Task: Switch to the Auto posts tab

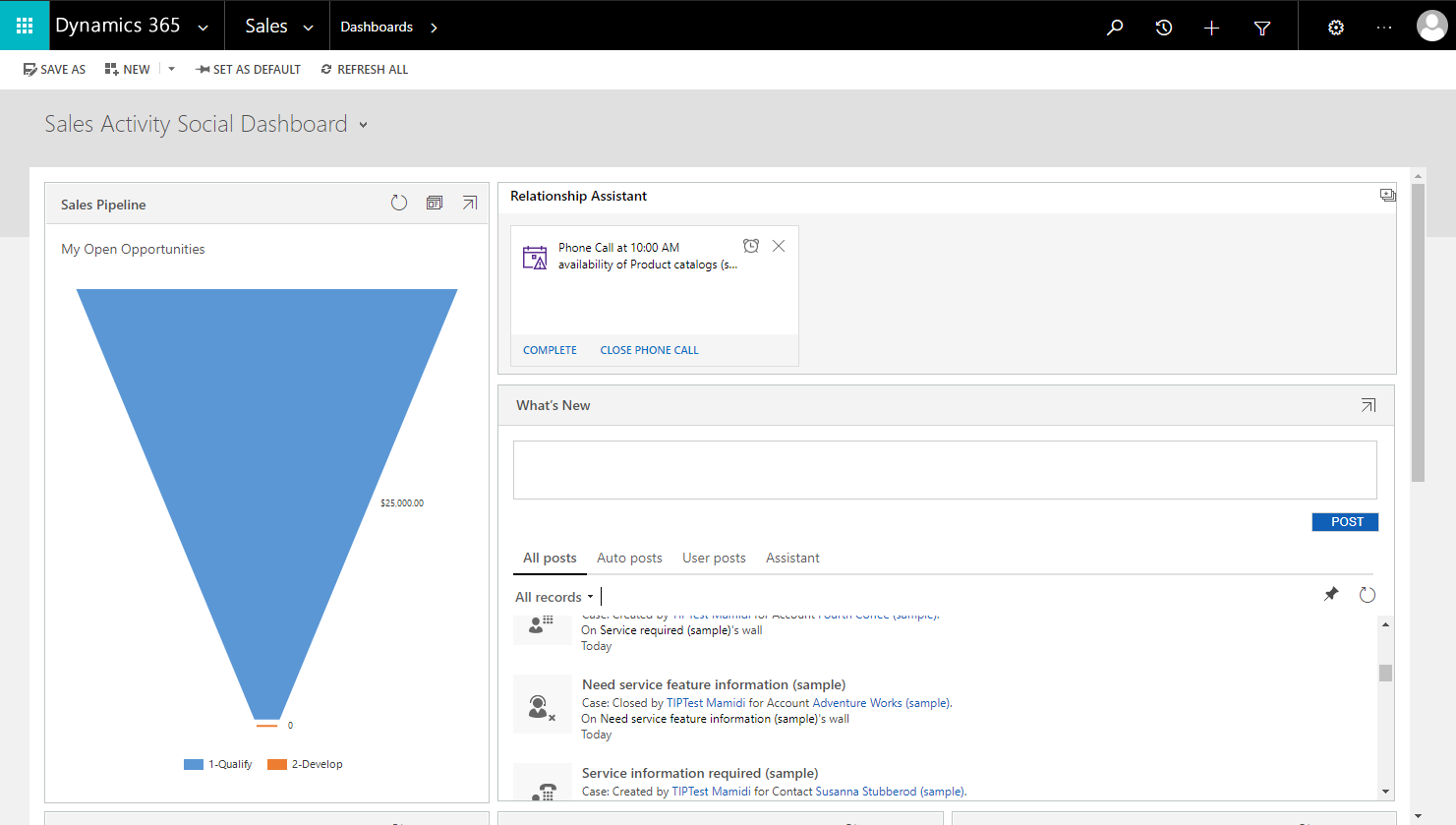Action: (629, 558)
